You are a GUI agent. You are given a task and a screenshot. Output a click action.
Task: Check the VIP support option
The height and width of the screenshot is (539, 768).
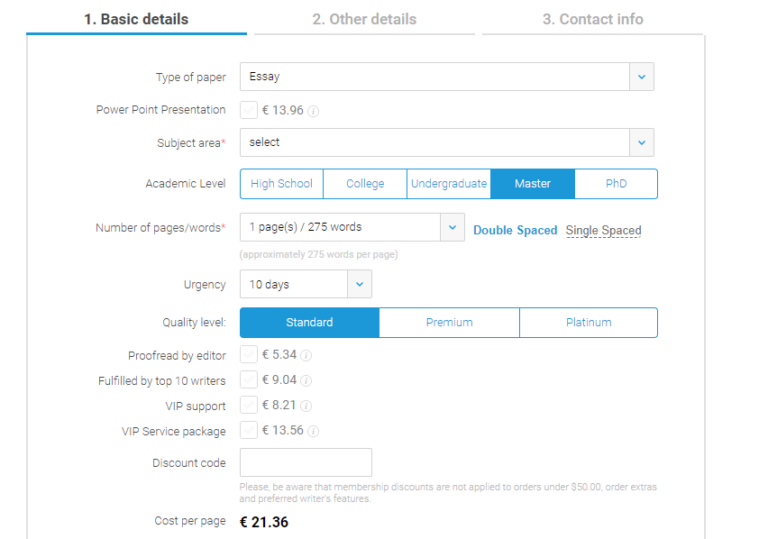coord(249,406)
